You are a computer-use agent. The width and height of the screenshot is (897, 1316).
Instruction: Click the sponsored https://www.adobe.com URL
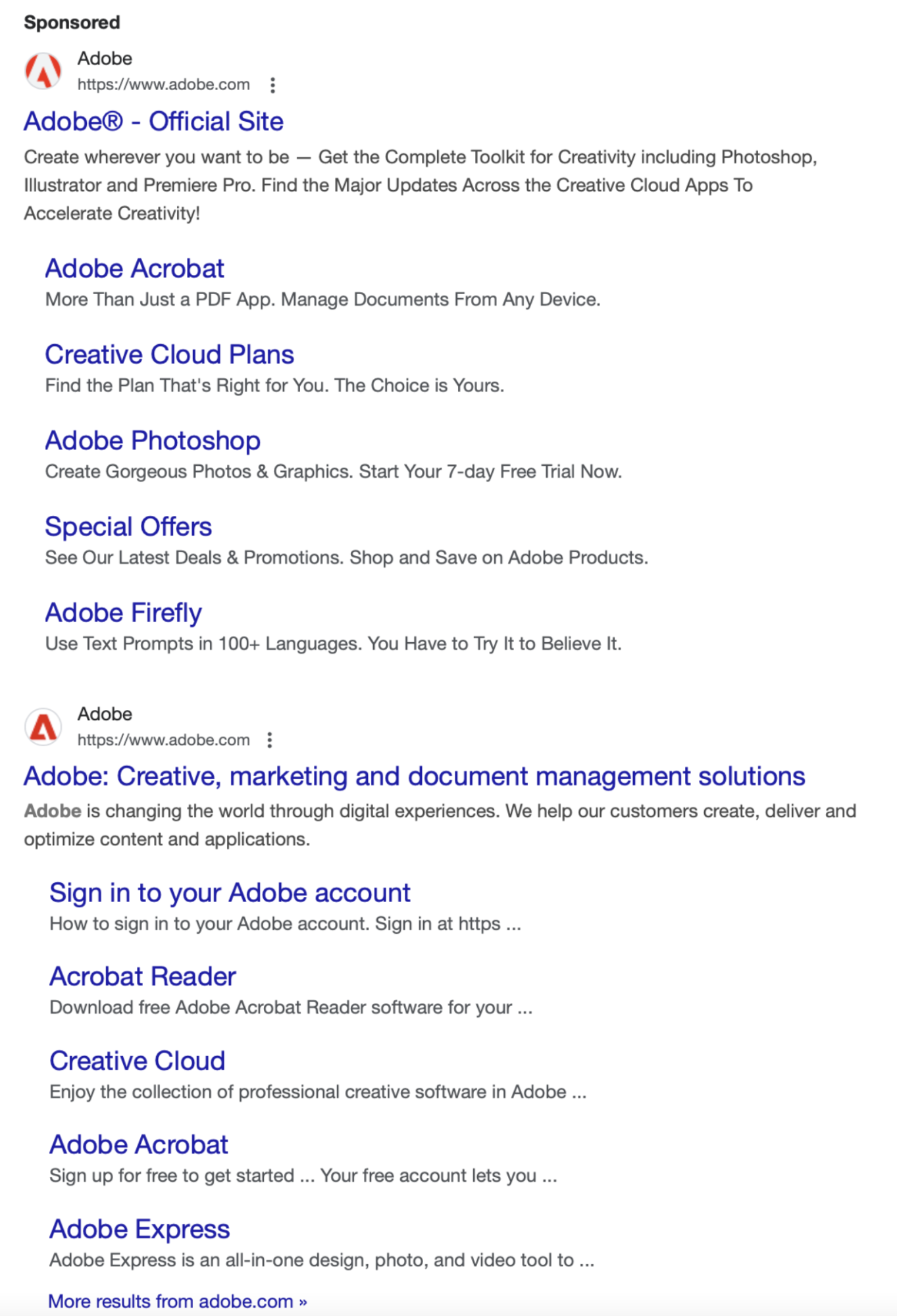point(163,85)
